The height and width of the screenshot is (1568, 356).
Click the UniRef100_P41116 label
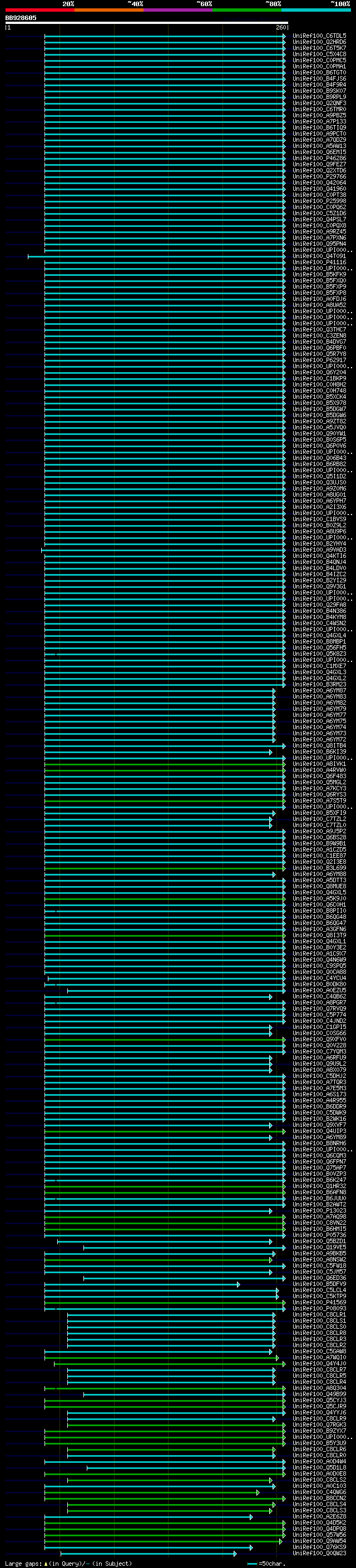[x=319, y=263]
